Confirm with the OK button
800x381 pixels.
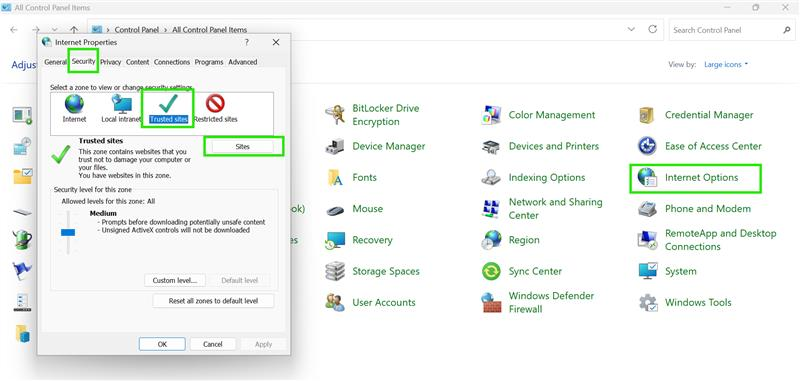162,344
